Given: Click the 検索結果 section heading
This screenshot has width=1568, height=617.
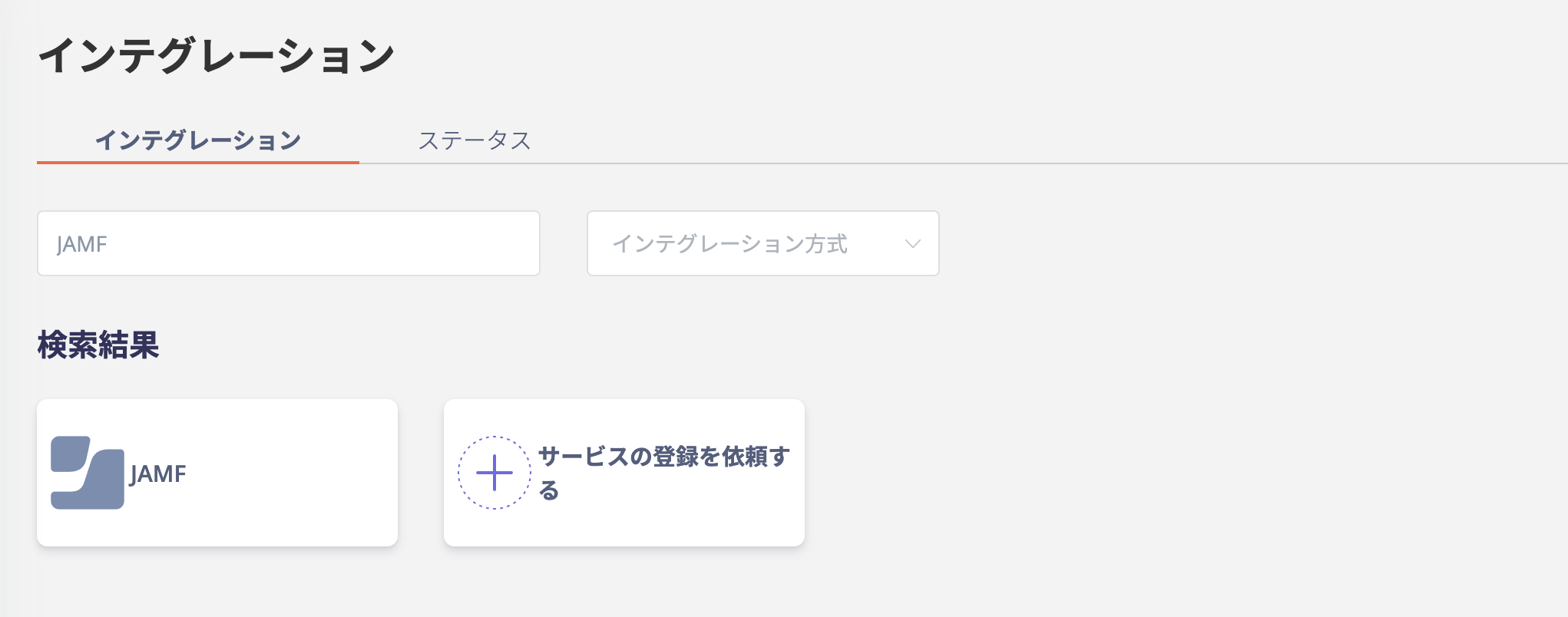Looking at the screenshot, I should 98,345.
